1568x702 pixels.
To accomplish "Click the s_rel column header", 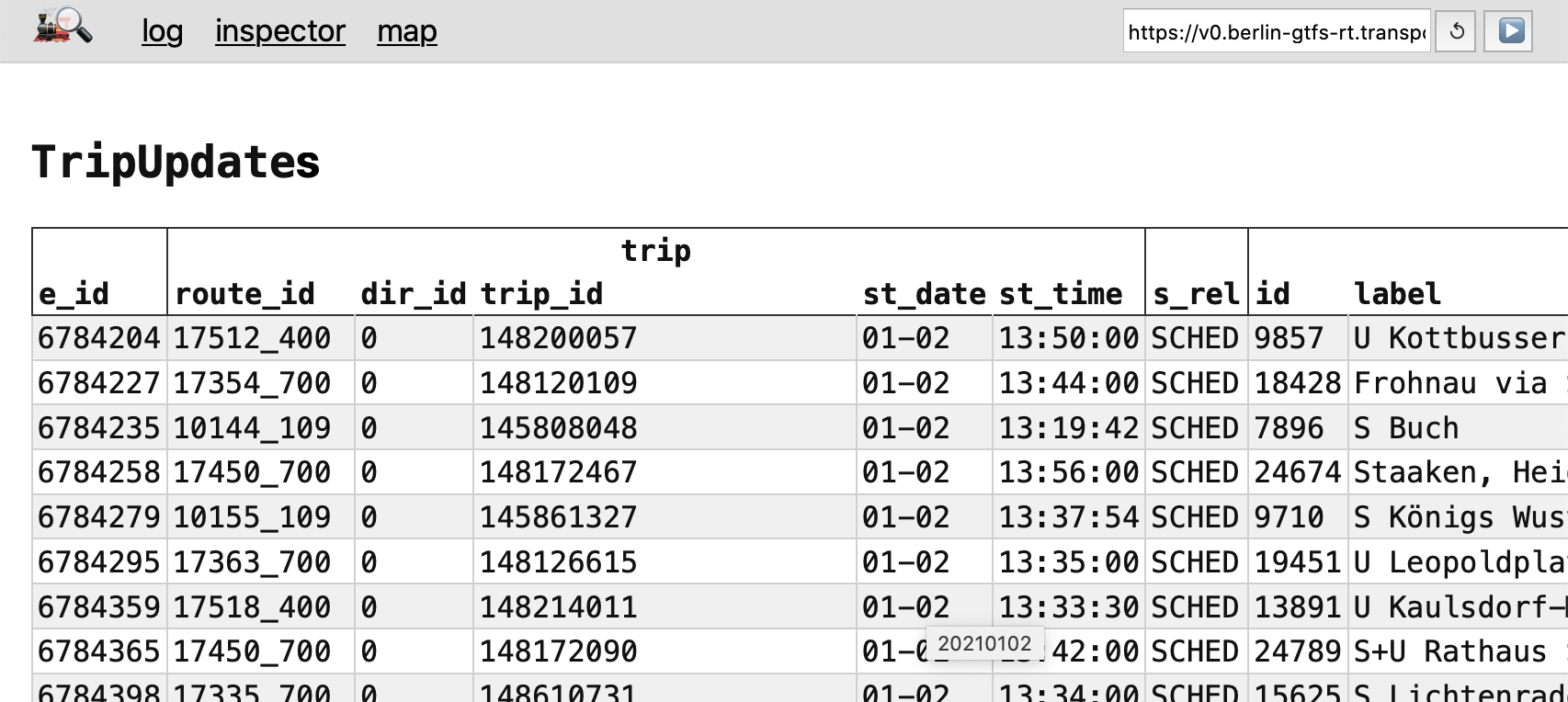I will tap(1196, 294).
